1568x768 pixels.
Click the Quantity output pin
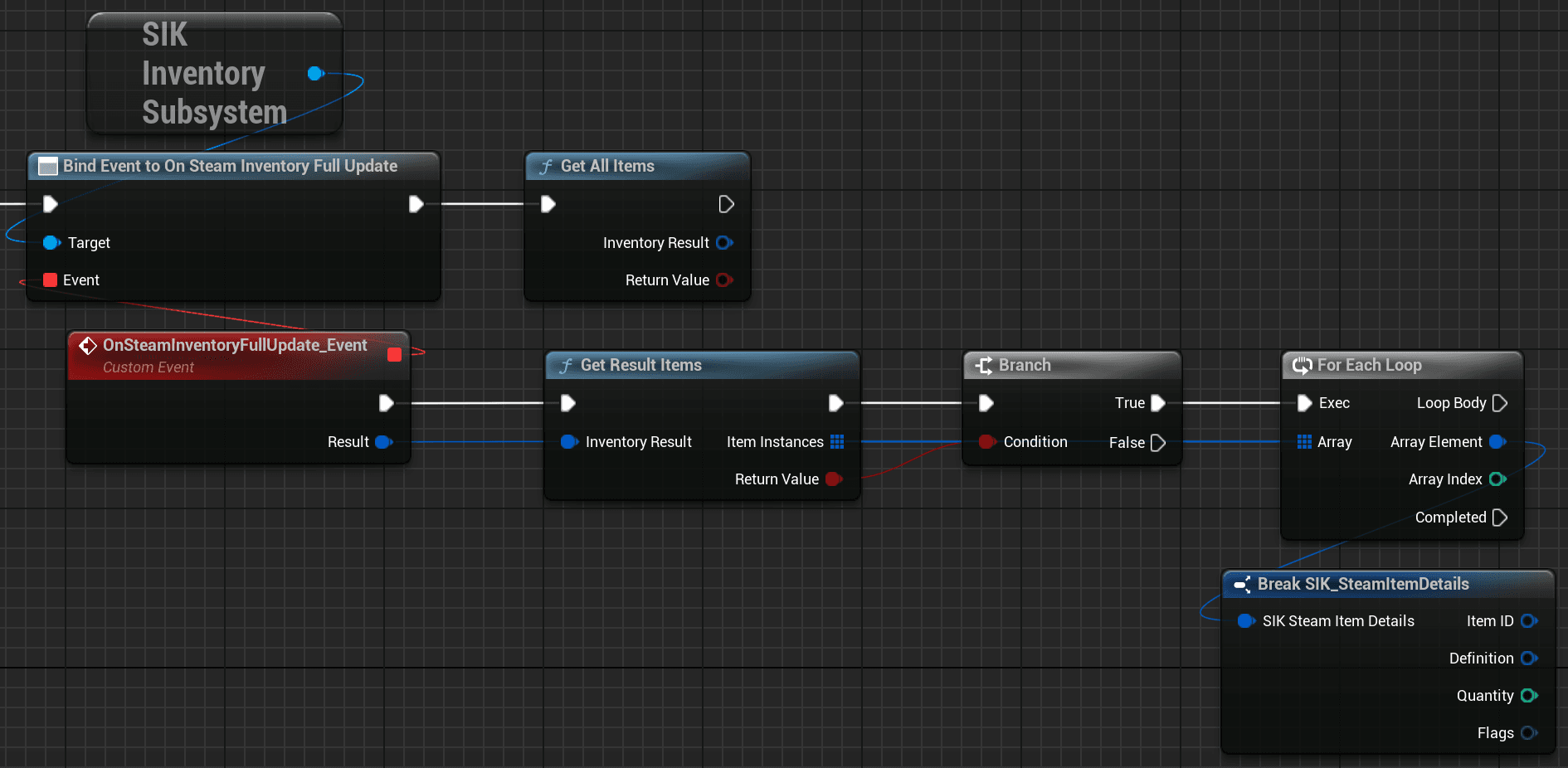point(1529,695)
